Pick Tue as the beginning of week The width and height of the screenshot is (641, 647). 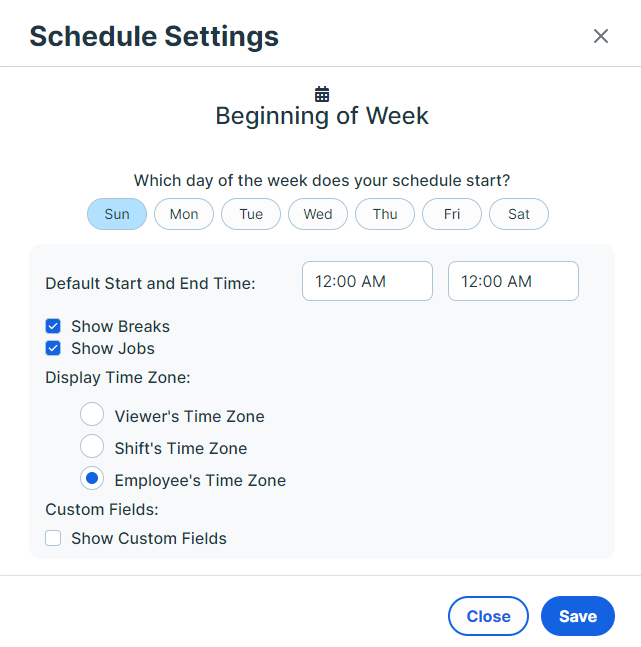pyautogui.click(x=251, y=214)
